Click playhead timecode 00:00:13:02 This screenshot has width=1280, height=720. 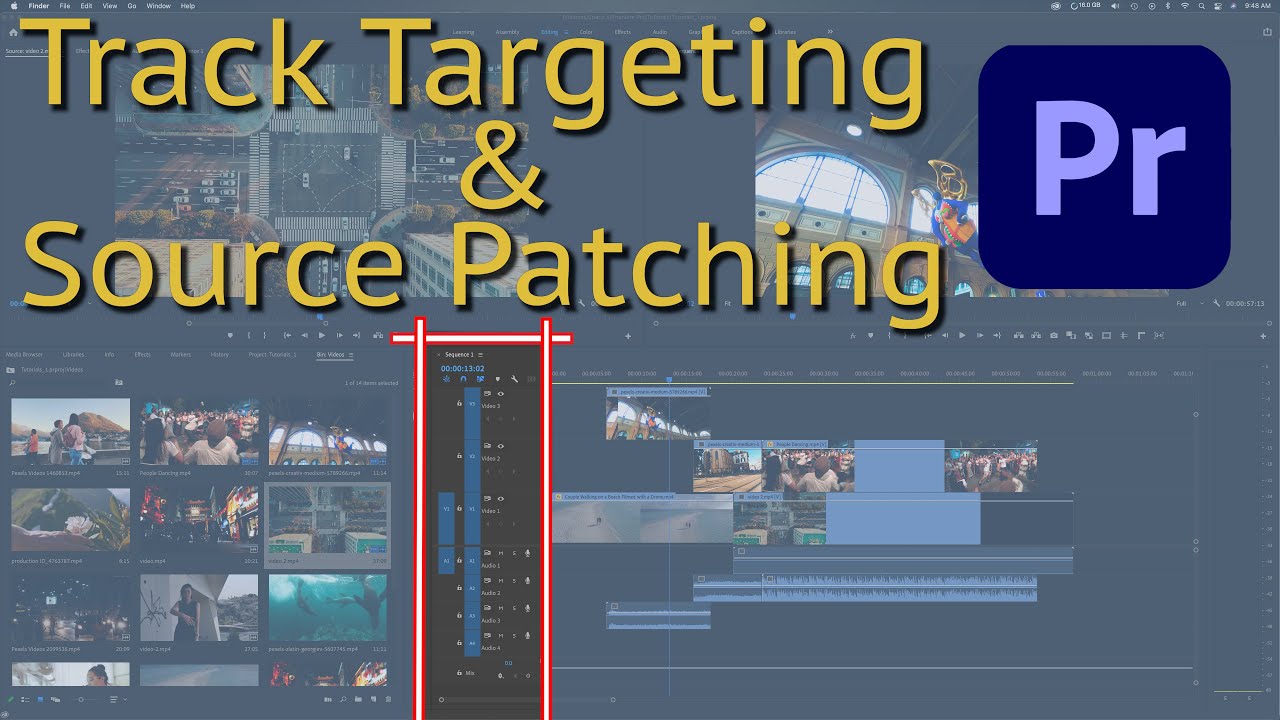[x=462, y=368]
